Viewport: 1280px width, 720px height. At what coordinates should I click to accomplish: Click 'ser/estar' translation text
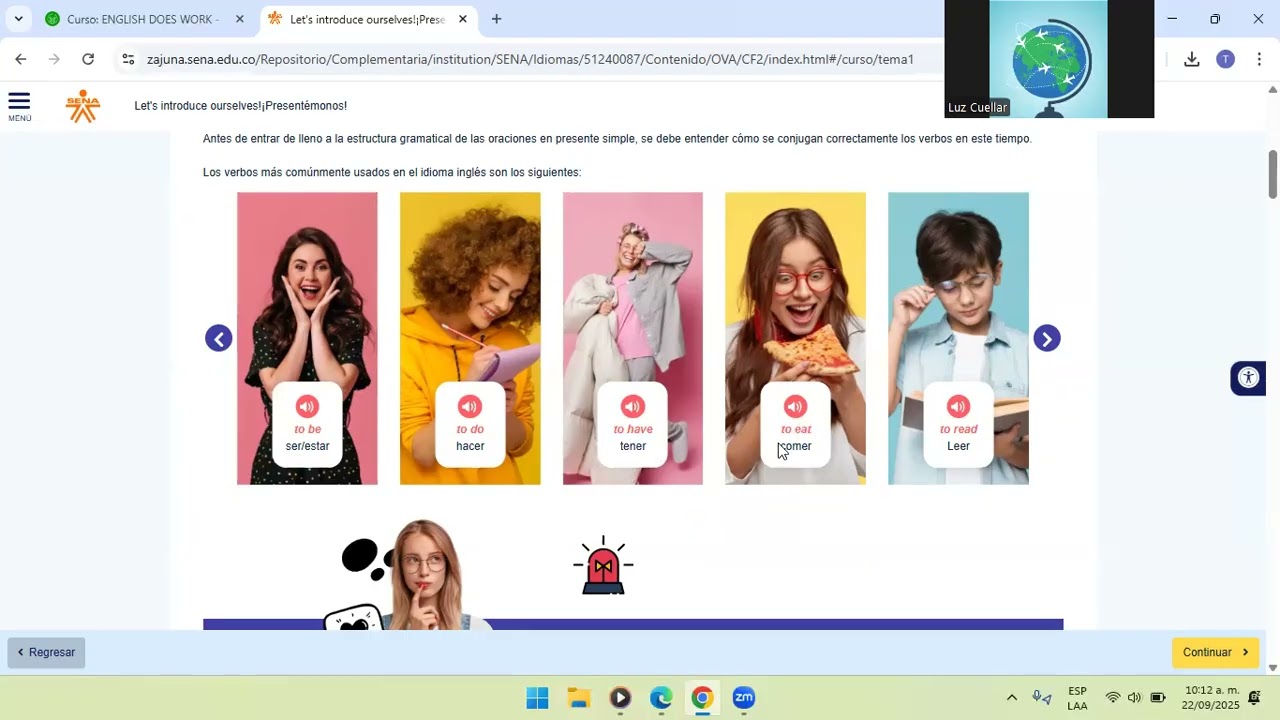(x=307, y=446)
